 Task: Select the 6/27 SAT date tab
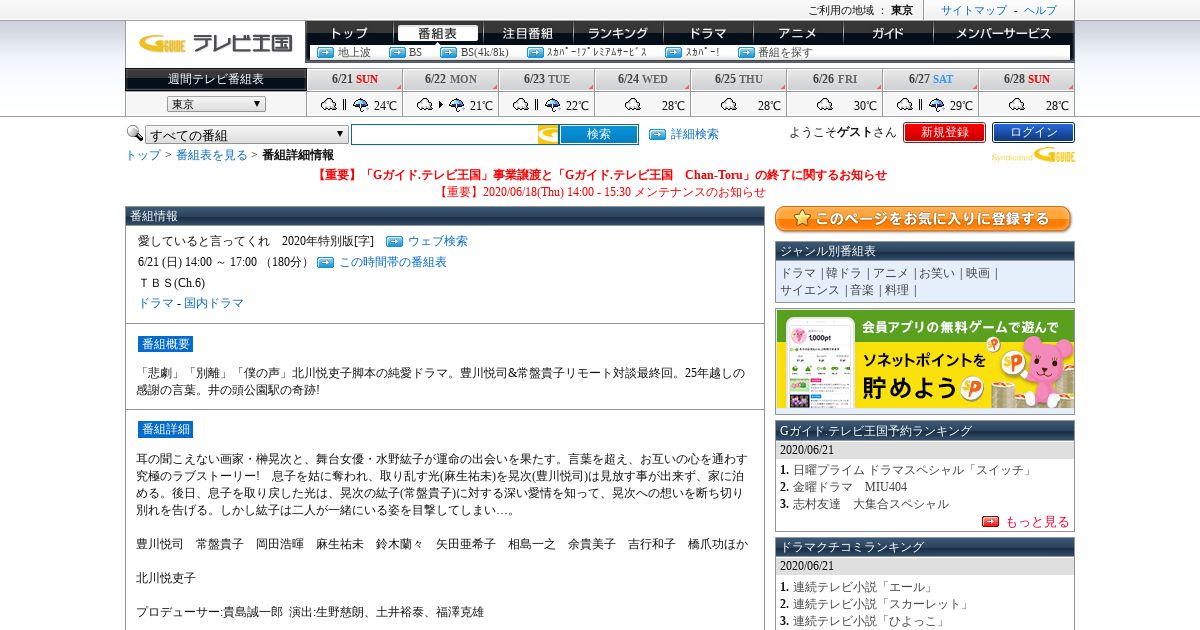(931, 79)
